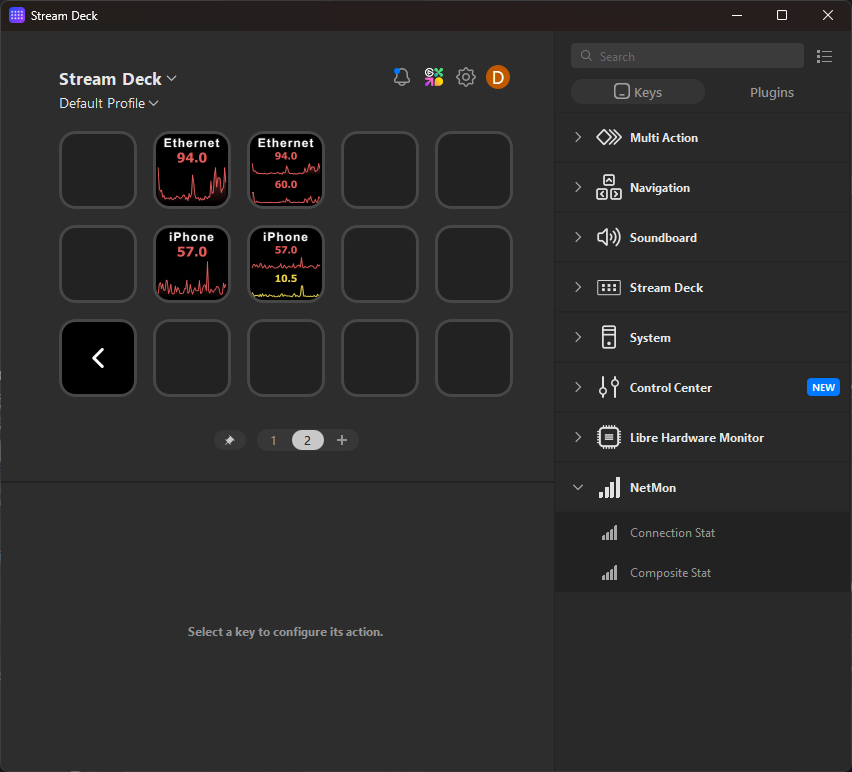This screenshot has width=852, height=772.
Task: Select the Ethernet 94.0 single-graph key
Action: [x=192, y=170]
